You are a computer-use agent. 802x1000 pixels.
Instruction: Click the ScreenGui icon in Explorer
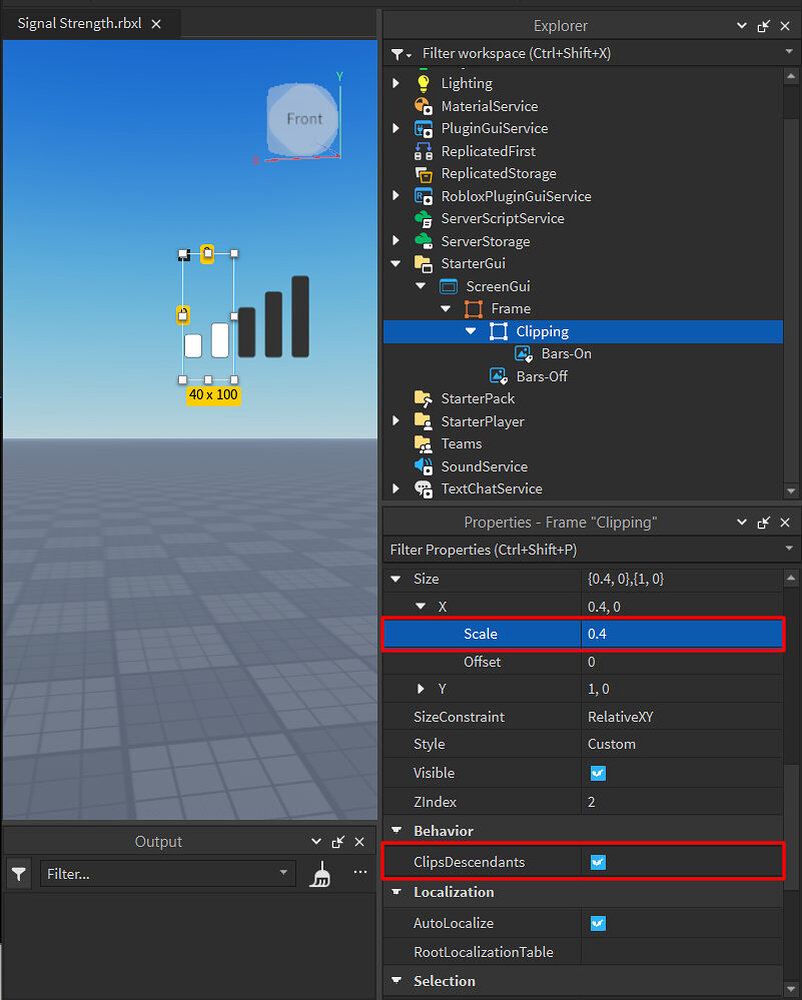(x=450, y=286)
